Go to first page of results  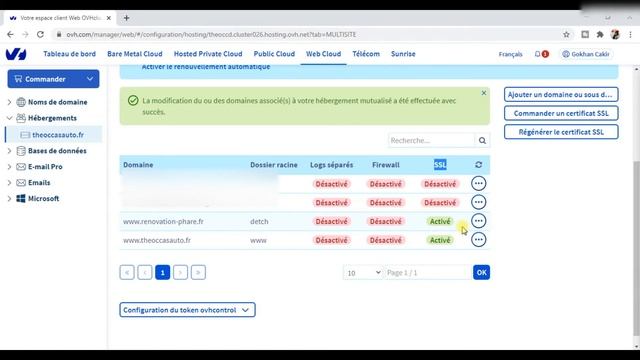[x=127, y=272]
